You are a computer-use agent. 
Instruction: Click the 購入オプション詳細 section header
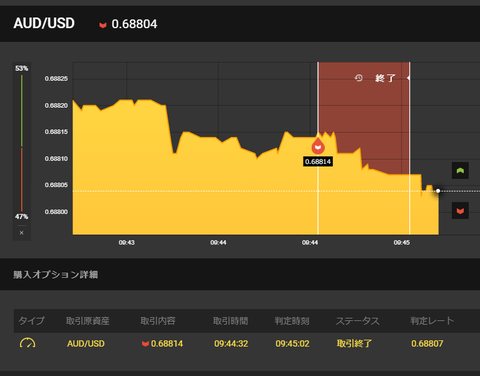55,275
